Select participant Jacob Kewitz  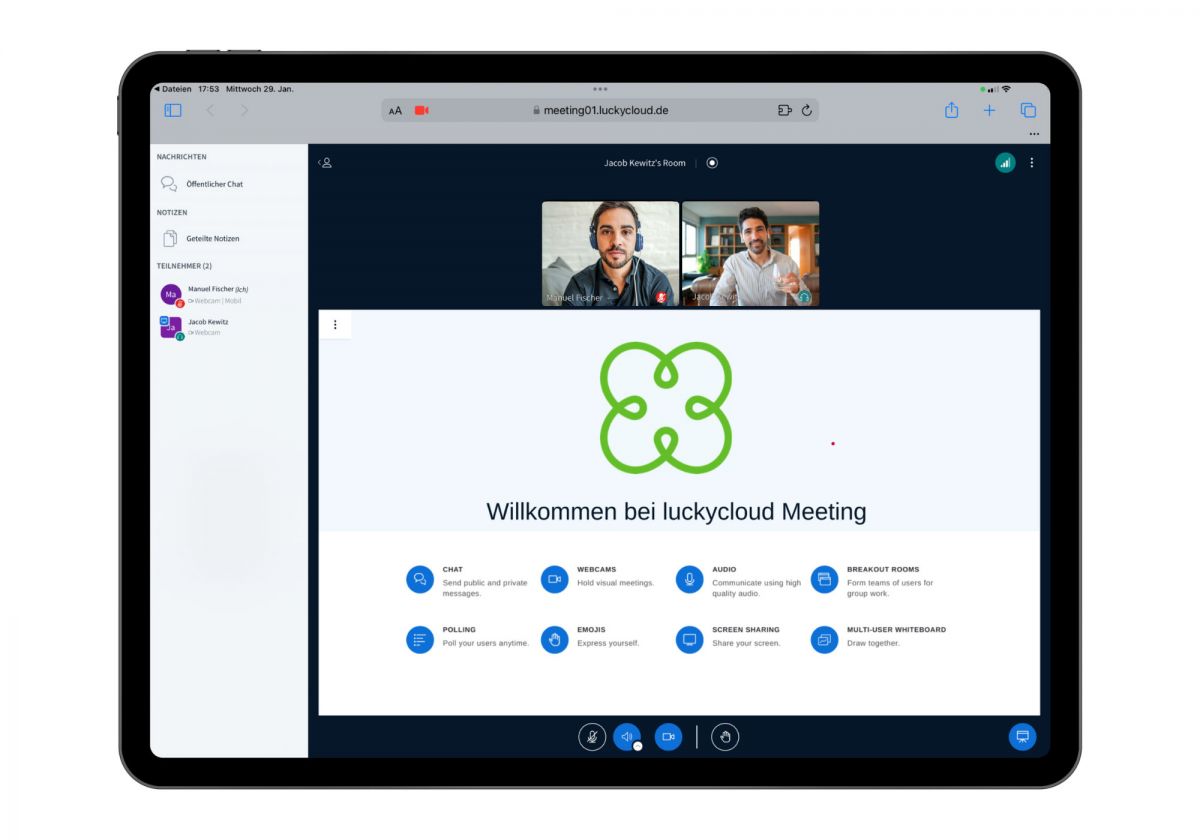coord(229,327)
